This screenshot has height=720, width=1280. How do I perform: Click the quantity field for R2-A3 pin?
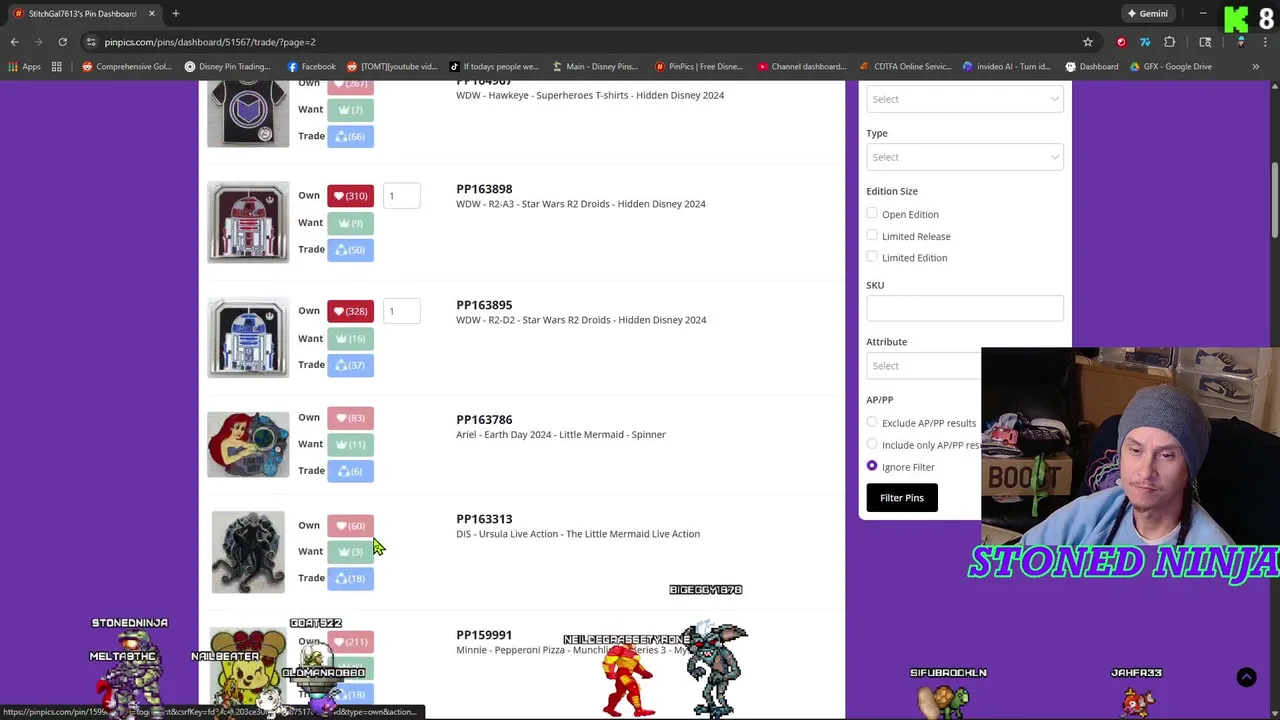(402, 196)
